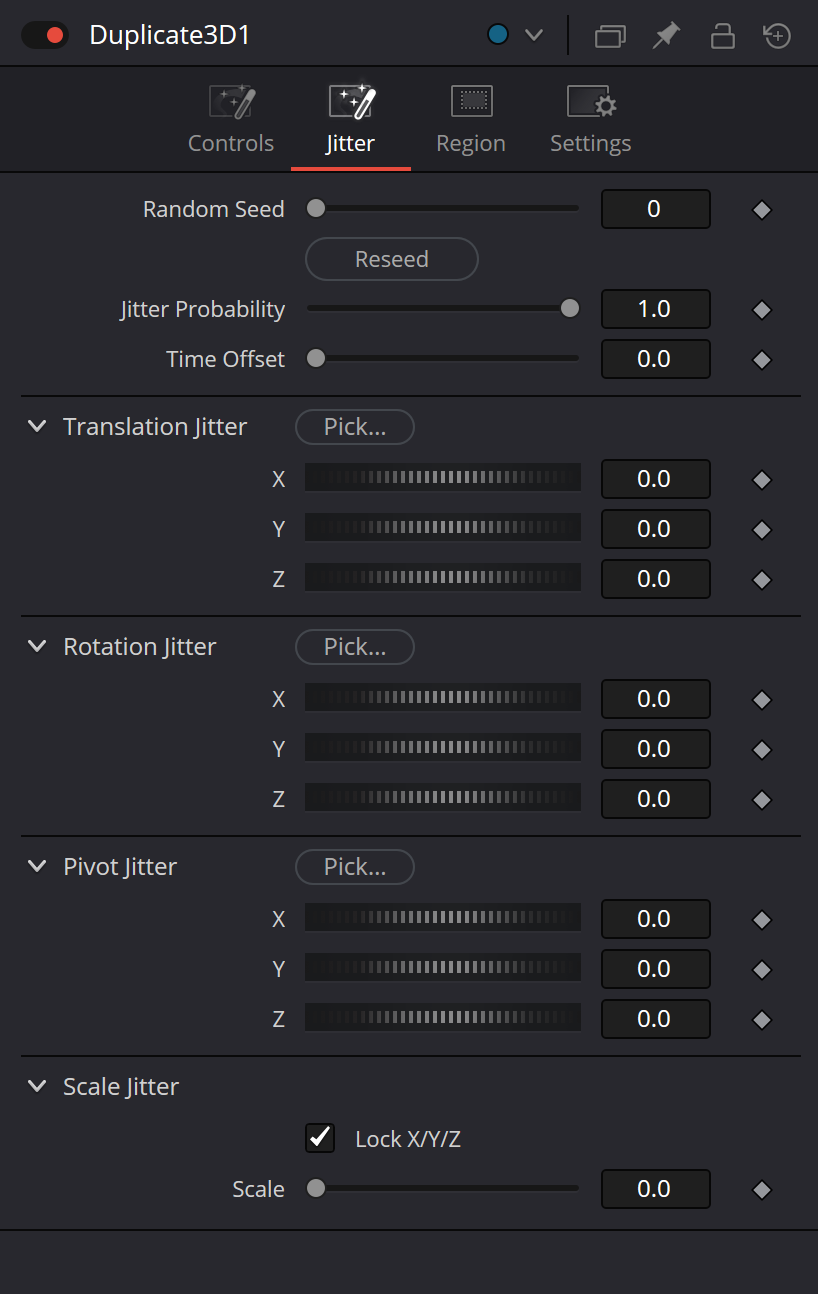Keyframe Translation Jitter Z diamond

click(762, 580)
